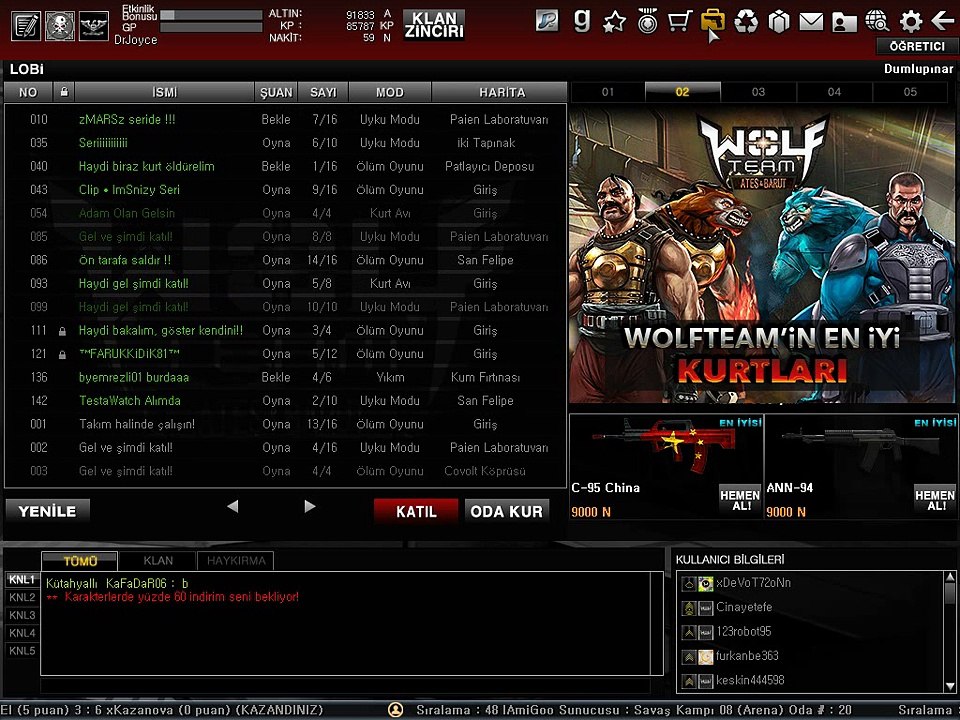Open the medal achievements icon
960x720 pixels.
pyautogui.click(x=647, y=21)
